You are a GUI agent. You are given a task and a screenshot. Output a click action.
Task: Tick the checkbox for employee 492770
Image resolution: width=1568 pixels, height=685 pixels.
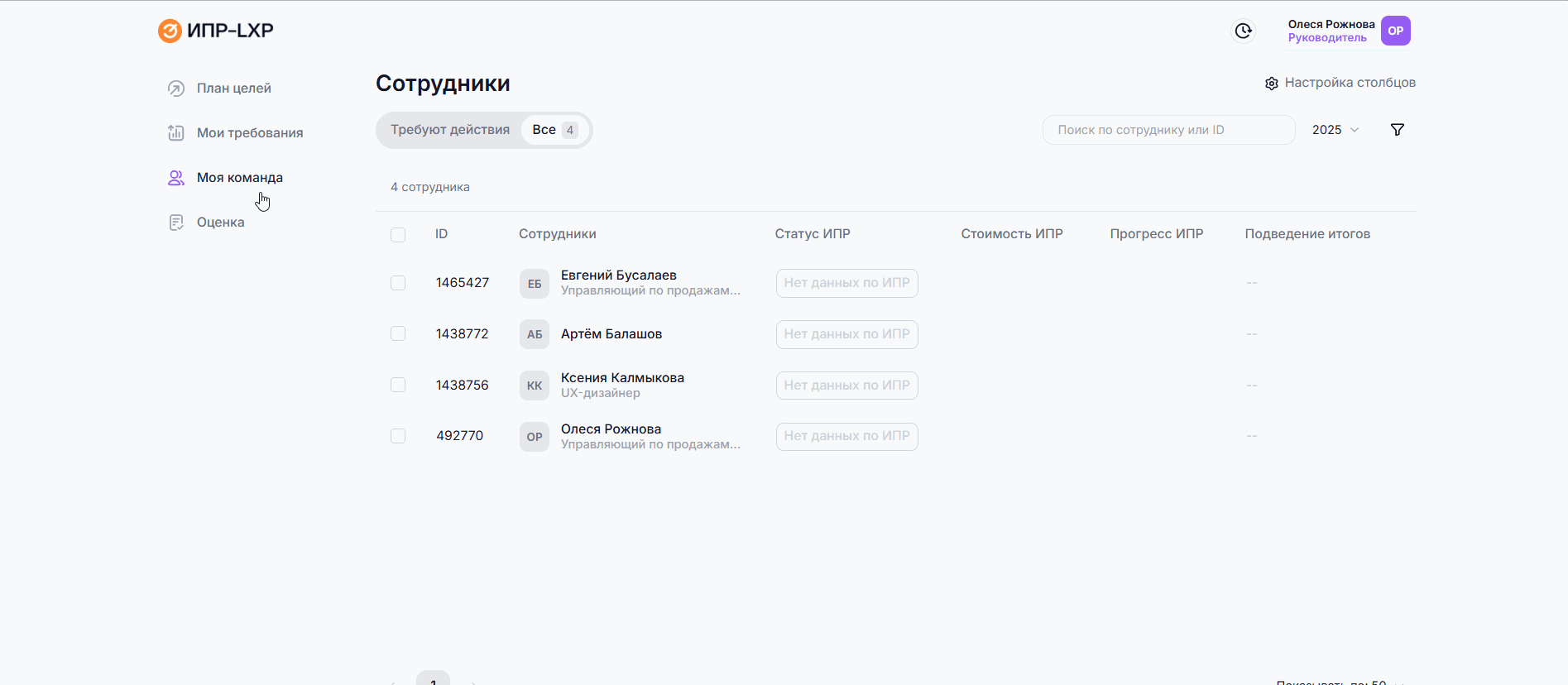[x=398, y=436]
